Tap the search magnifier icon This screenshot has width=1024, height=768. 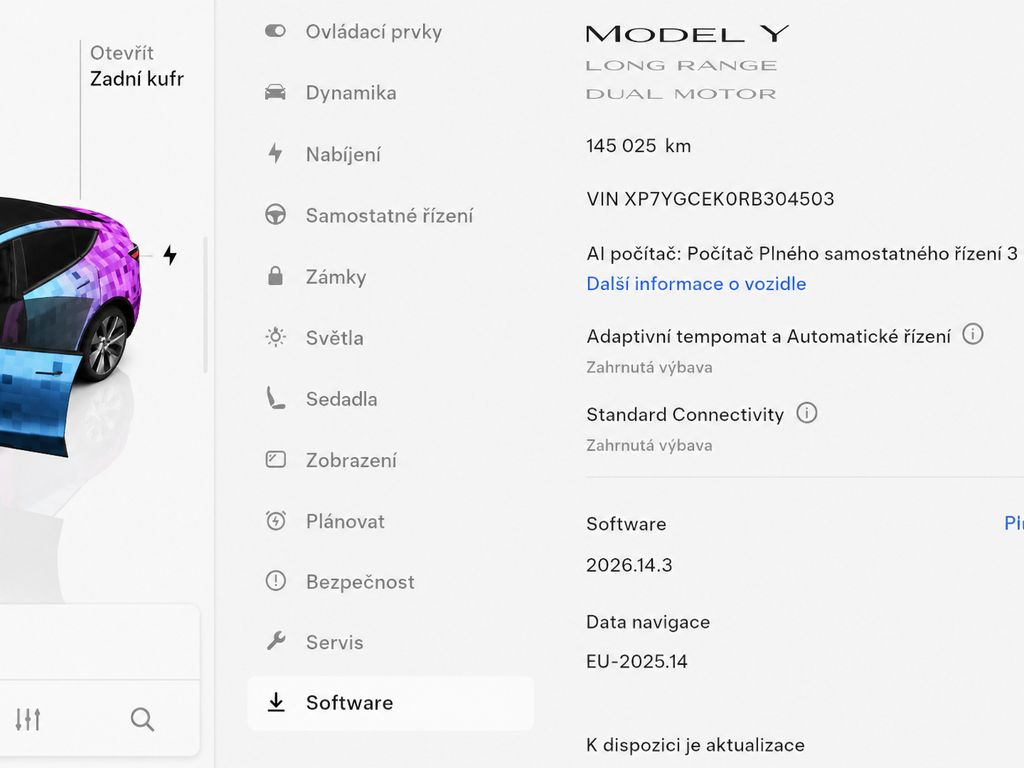click(142, 719)
